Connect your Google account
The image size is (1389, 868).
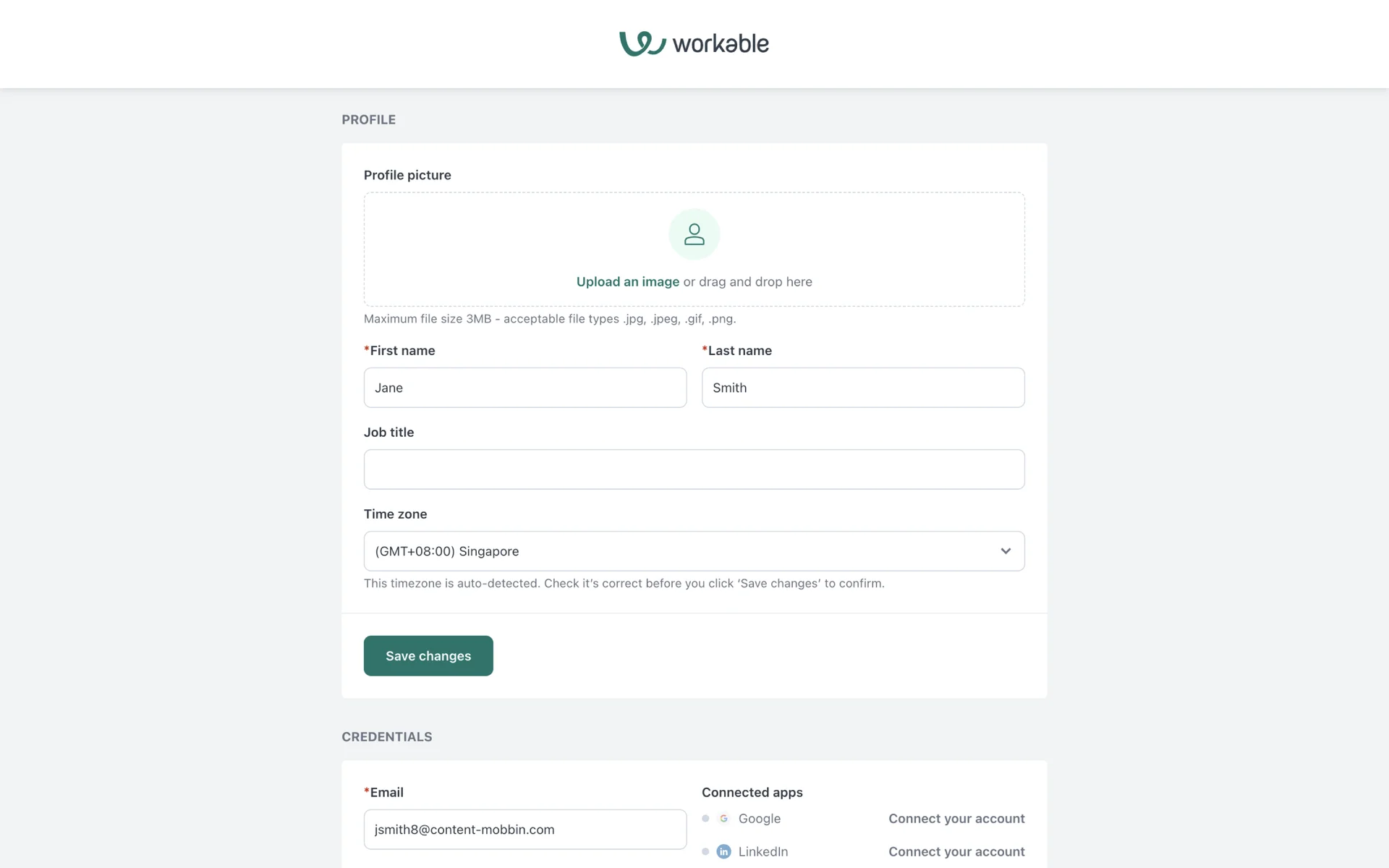(956, 819)
